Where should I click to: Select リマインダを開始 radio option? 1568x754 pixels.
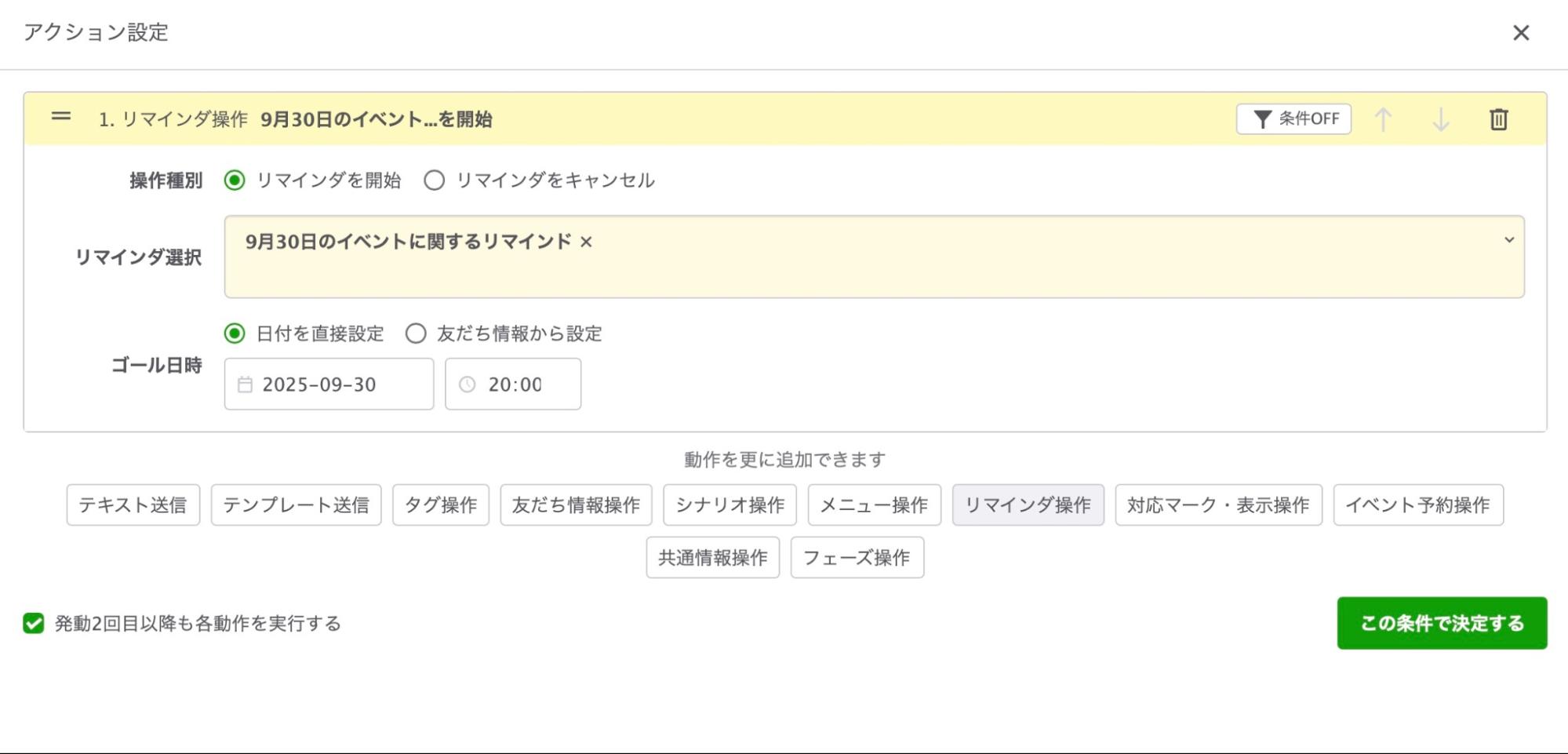tap(235, 180)
